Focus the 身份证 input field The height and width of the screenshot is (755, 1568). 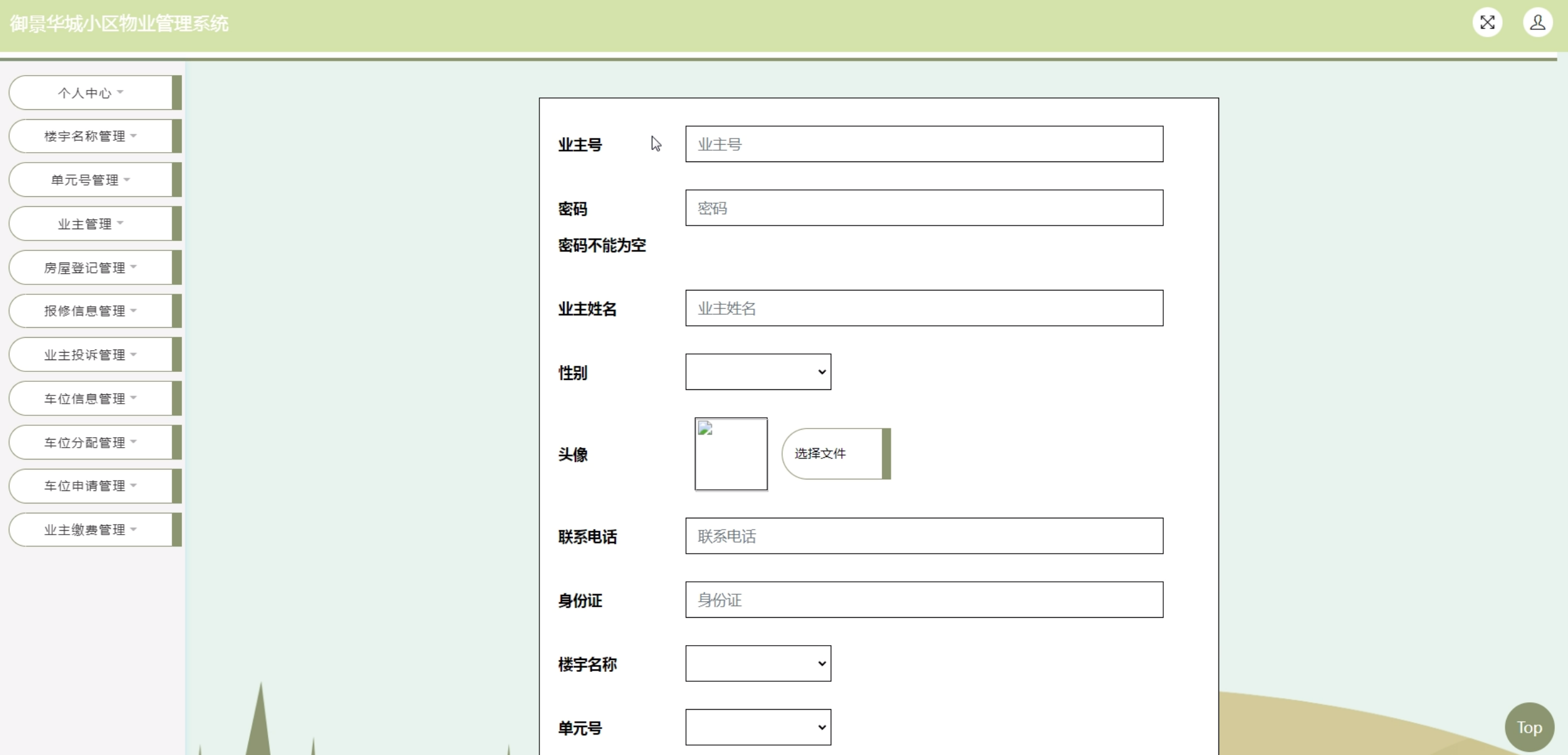(x=924, y=600)
